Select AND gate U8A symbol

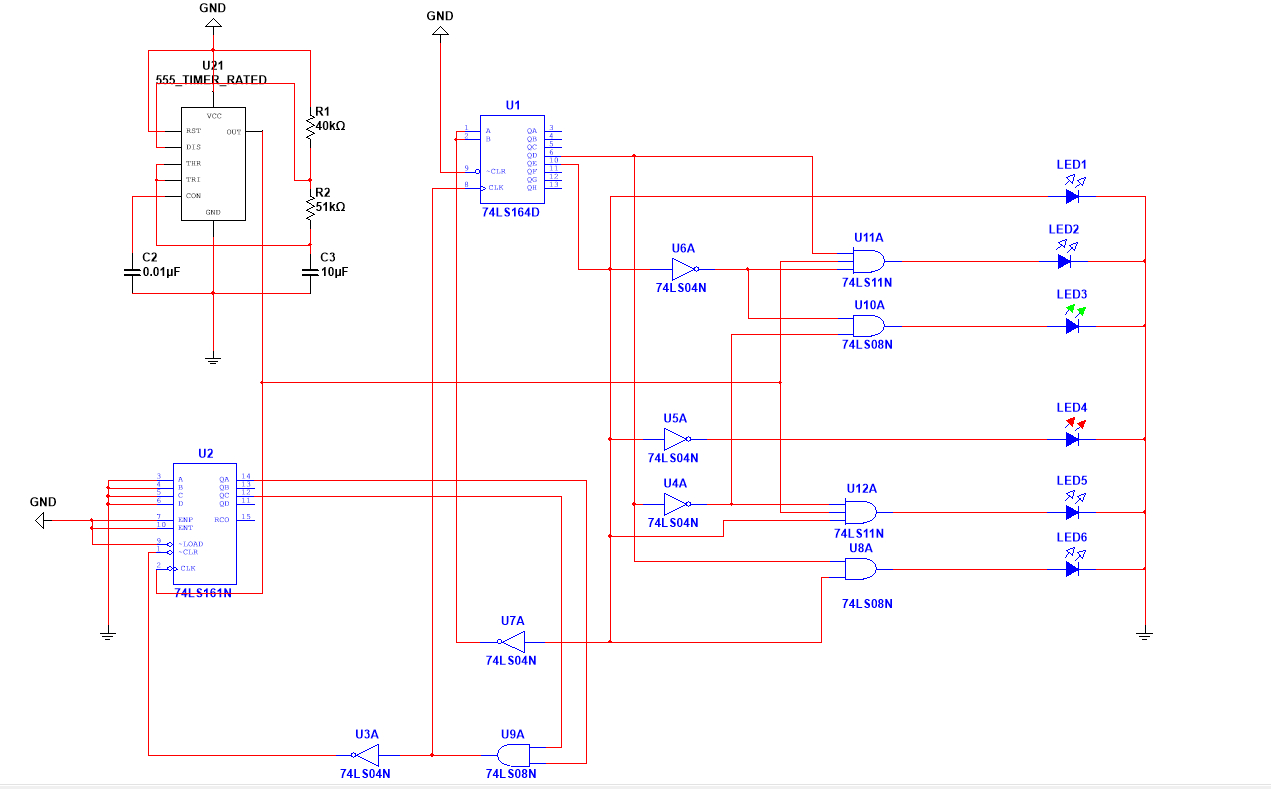(x=861, y=569)
